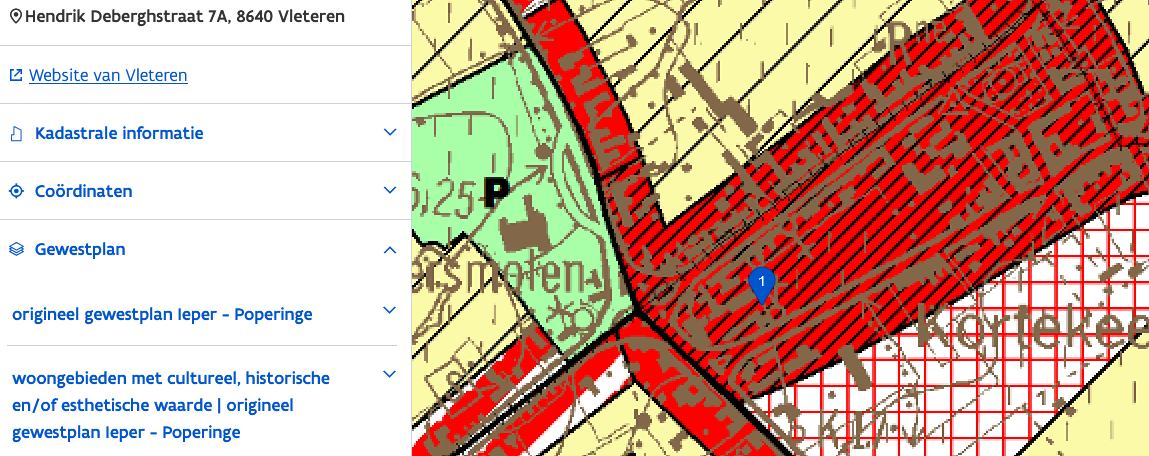Image resolution: width=1149 pixels, height=456 pixels.
Task: Open the Website van Vleteren link
Action: click(x=108, y=75)
